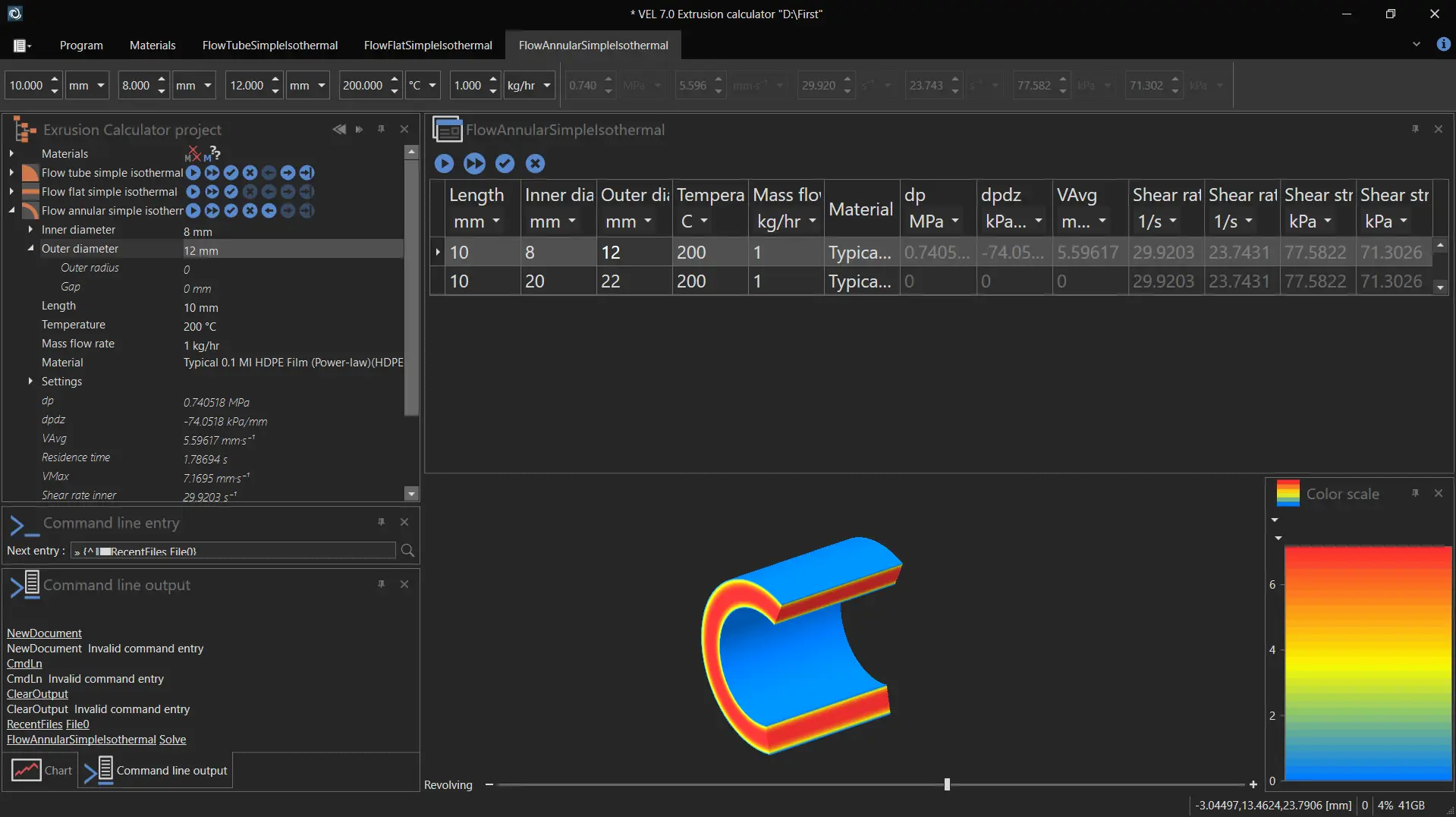Click the checkmark icon in the Flow flat row
Image resolution: width=1456 pixels, height=817 pixels.
[231, 192]
